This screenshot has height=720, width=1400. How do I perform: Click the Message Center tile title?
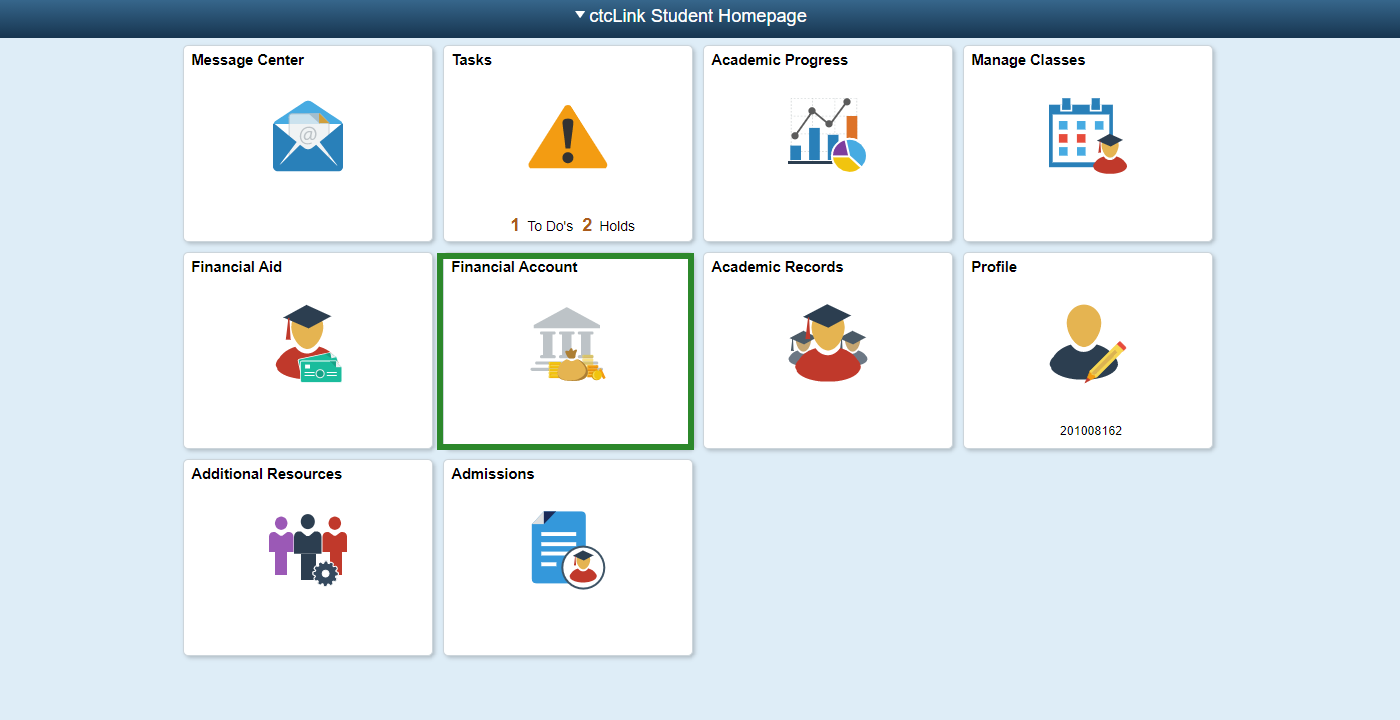coord(248,60)
